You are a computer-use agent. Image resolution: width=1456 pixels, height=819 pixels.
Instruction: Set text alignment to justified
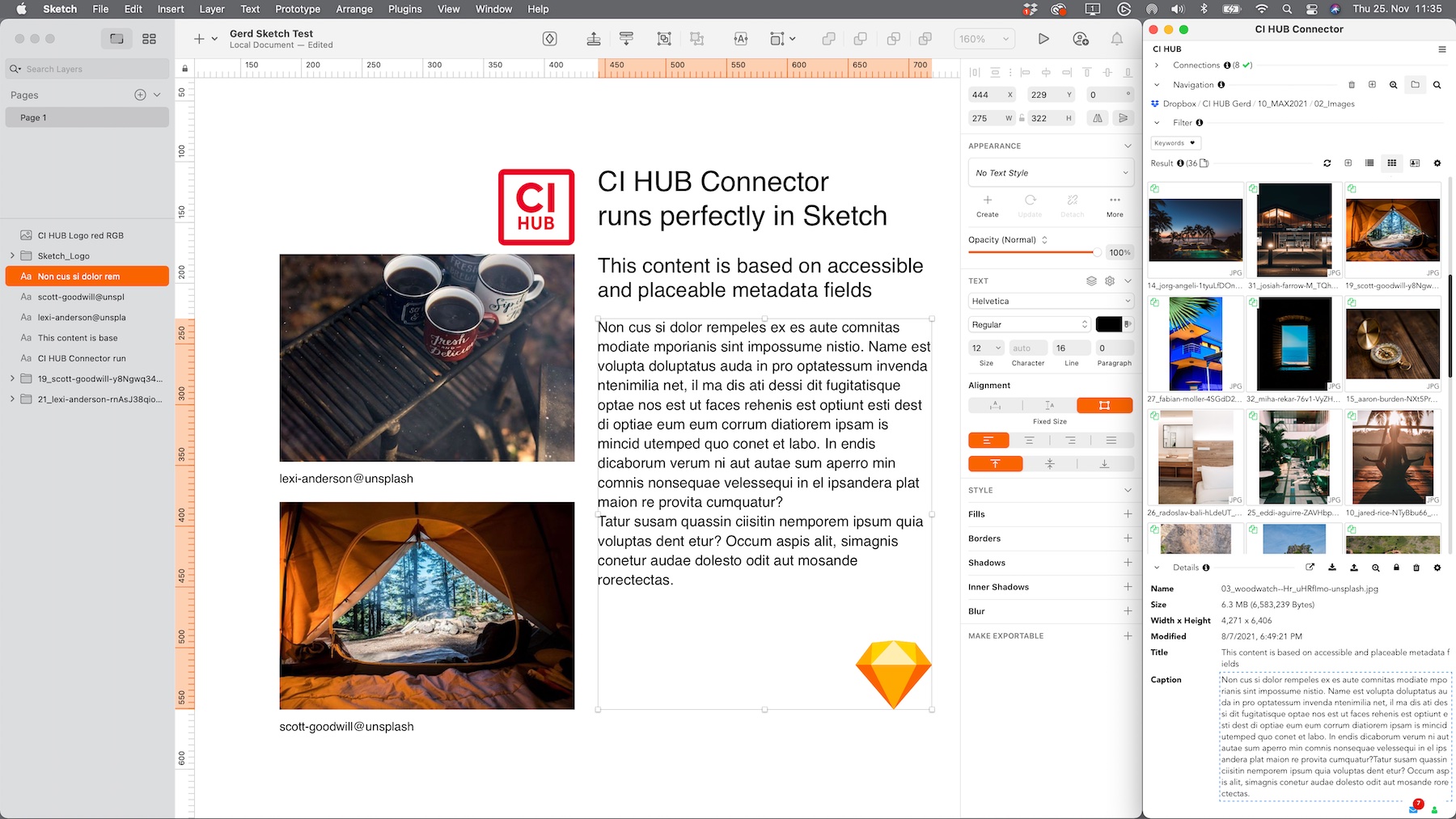[1112, 441]
